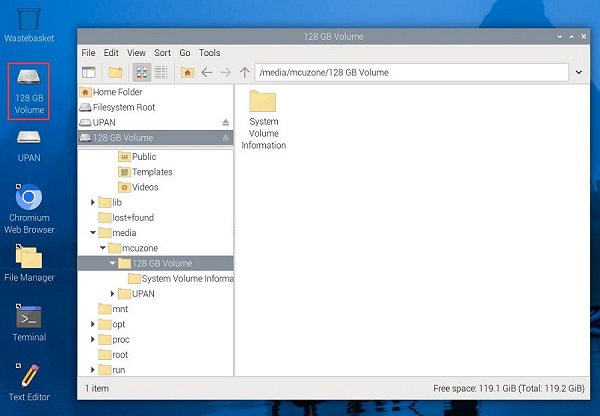Click the lib folder label in tree

(117, 202)
